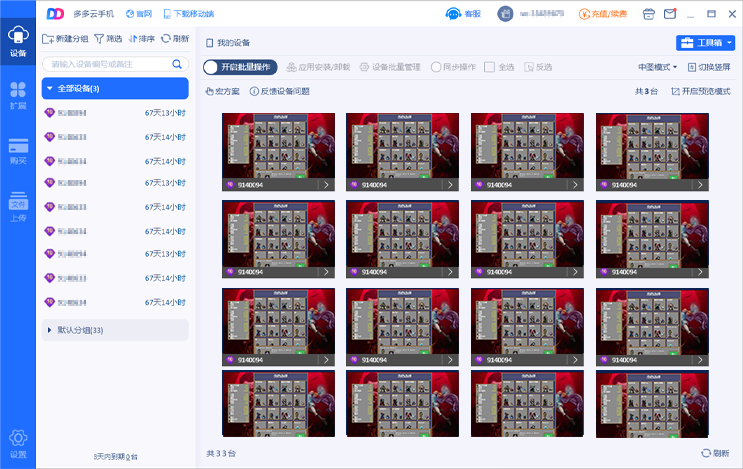Click the 共33台 total count text

tap(221, 453)
